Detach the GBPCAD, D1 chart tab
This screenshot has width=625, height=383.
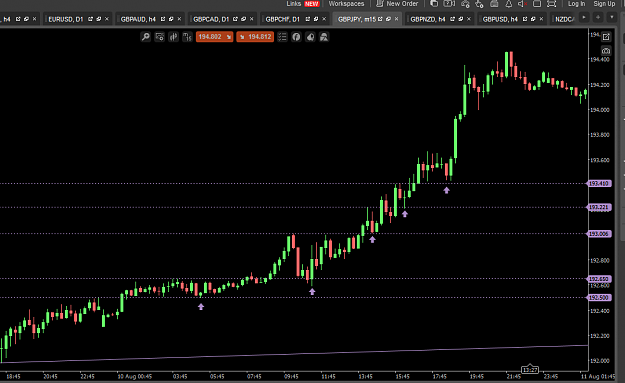[235, 19]
